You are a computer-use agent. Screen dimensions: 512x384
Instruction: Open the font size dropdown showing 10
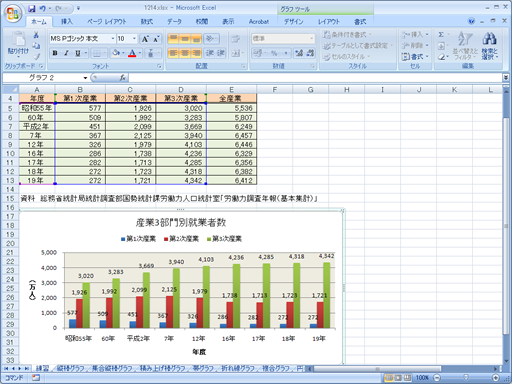pyautogui.click(x=134, y=39)
